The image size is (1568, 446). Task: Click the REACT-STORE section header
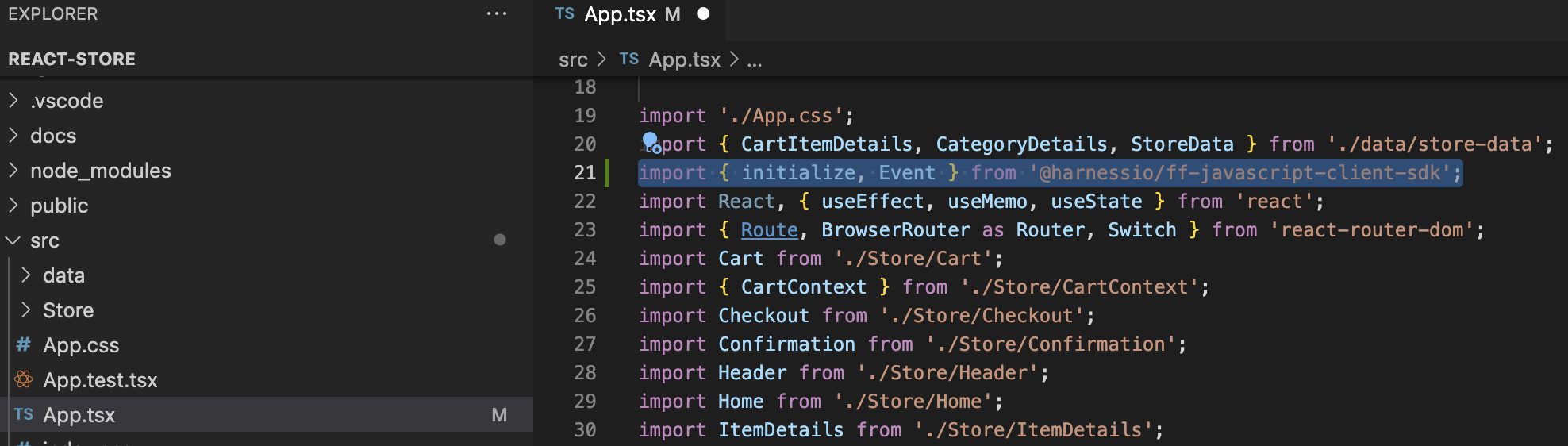click(72, 60)
